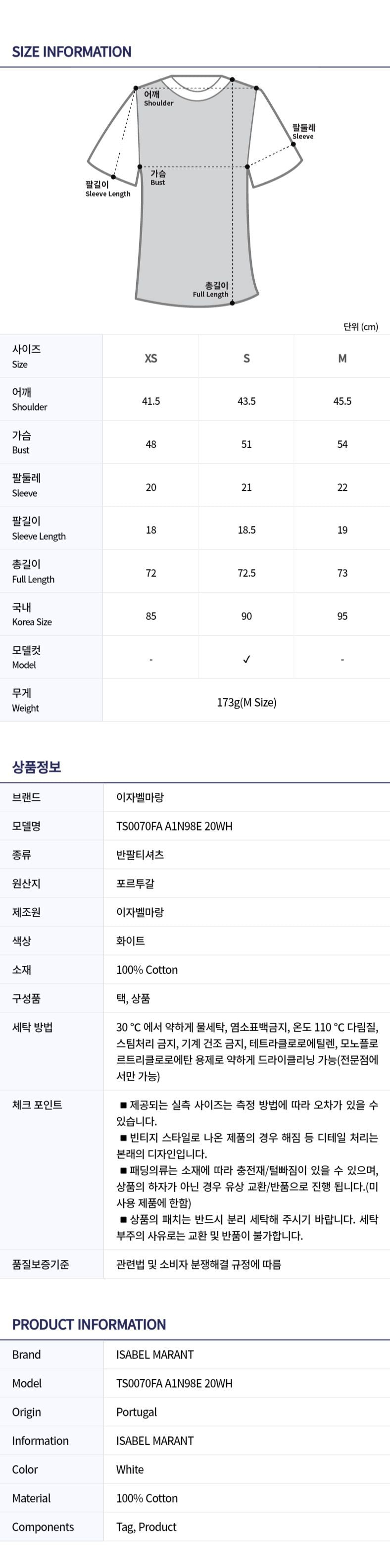Click the 54 bust measurement value
The image size is (390, 1568).
pyautogui.click(x=342, y=444)
